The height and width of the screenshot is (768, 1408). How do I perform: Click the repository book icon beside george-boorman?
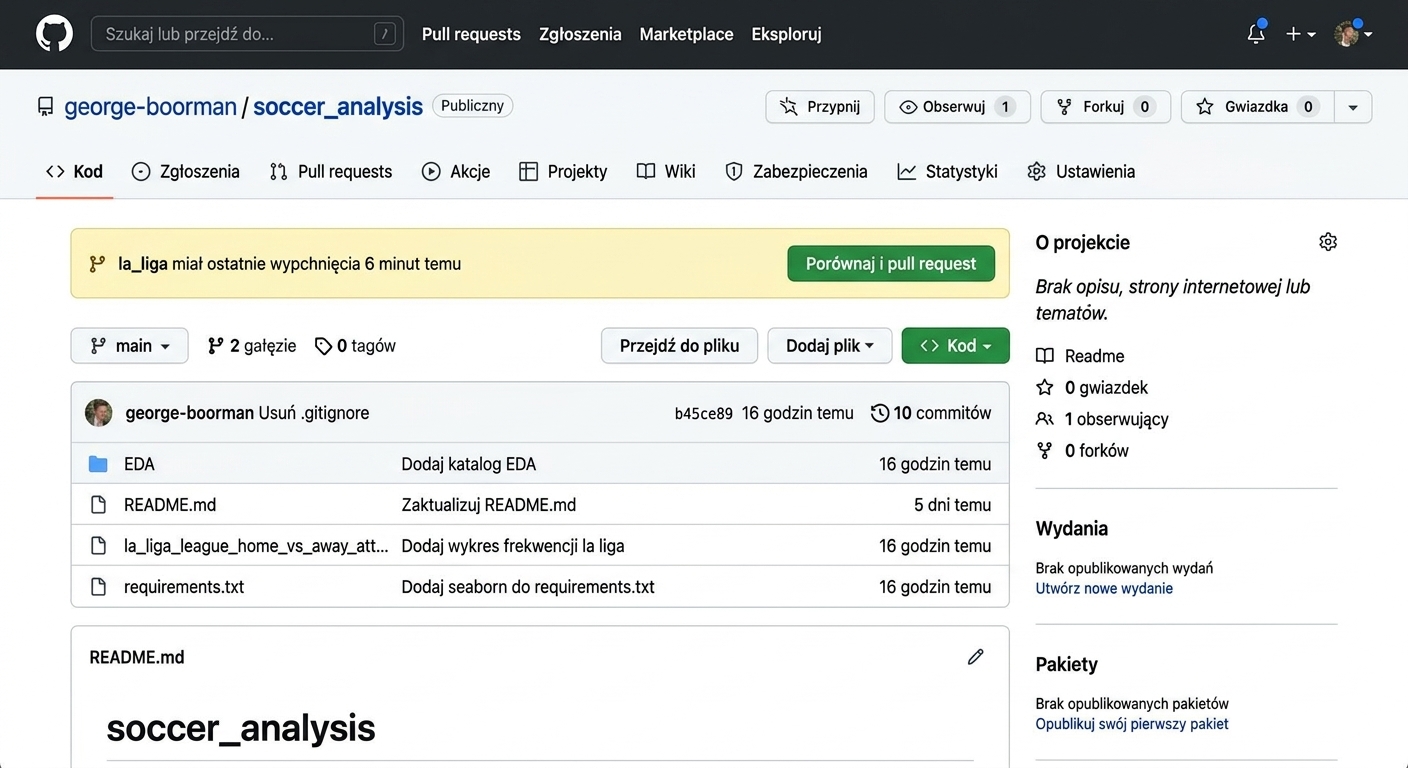tap(45, 106)
